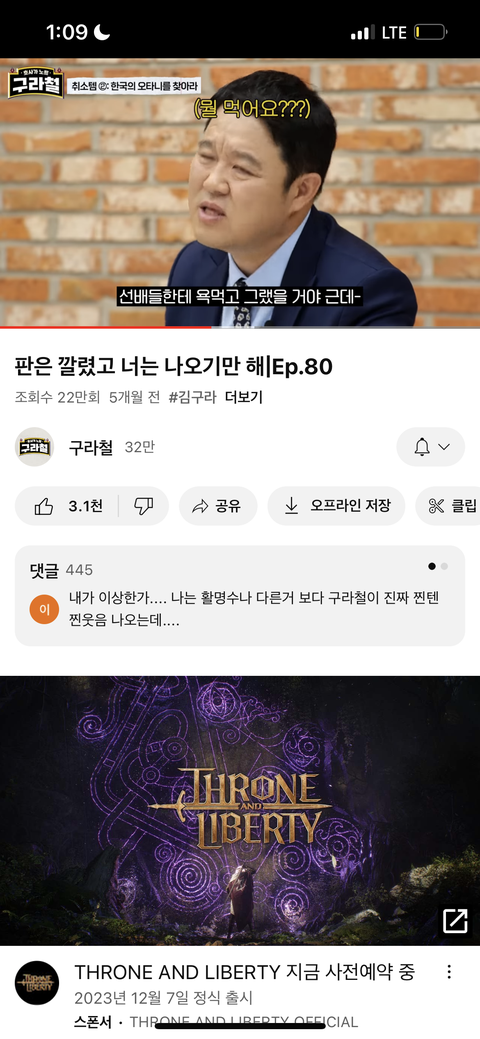Like the video with the thumbs up icon
Viewport: 480px width, 1039px height.
click(x=44, y=506)
